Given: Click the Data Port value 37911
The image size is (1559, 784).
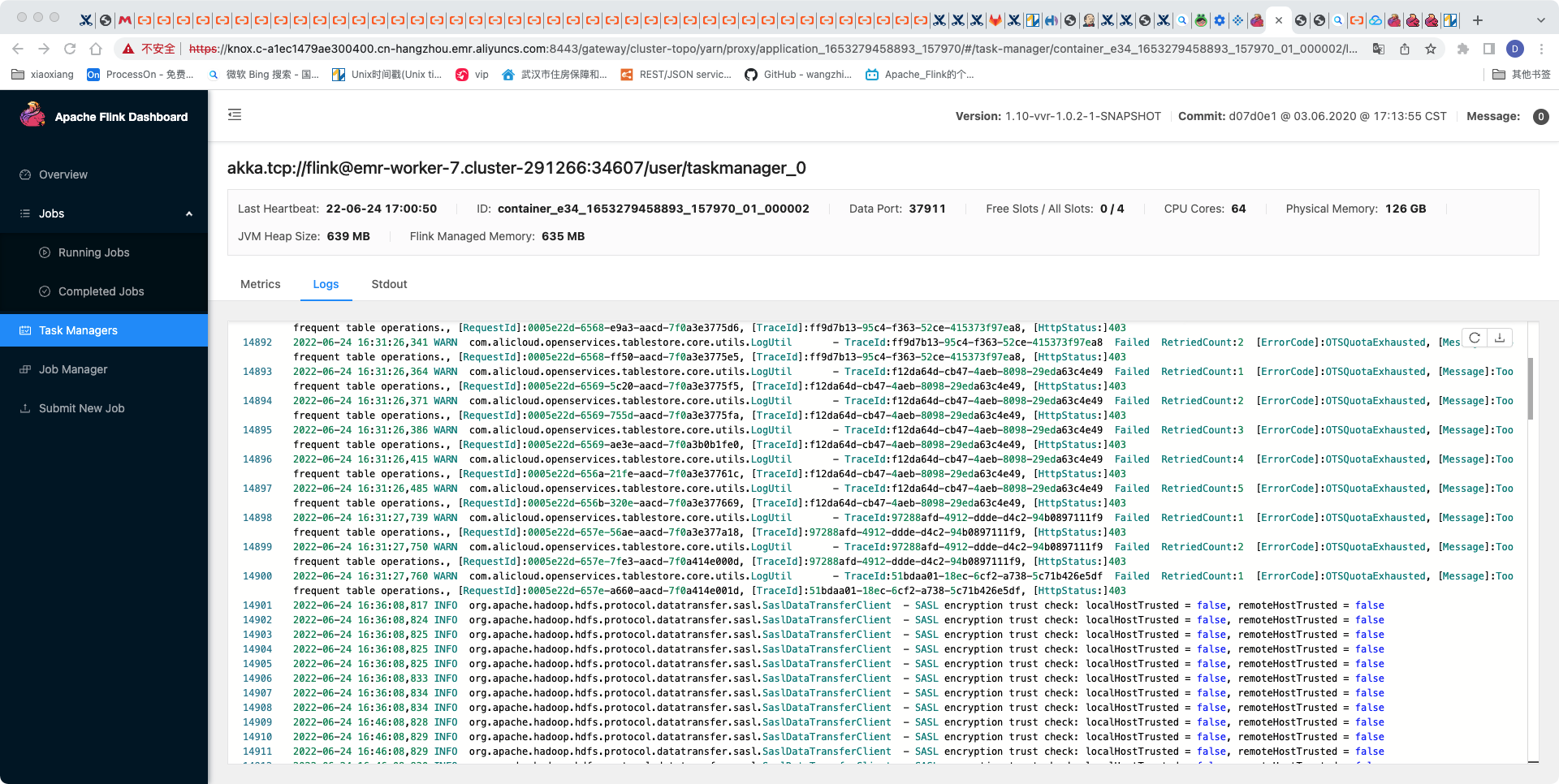Looking at the screenshot, I should 927,209.
